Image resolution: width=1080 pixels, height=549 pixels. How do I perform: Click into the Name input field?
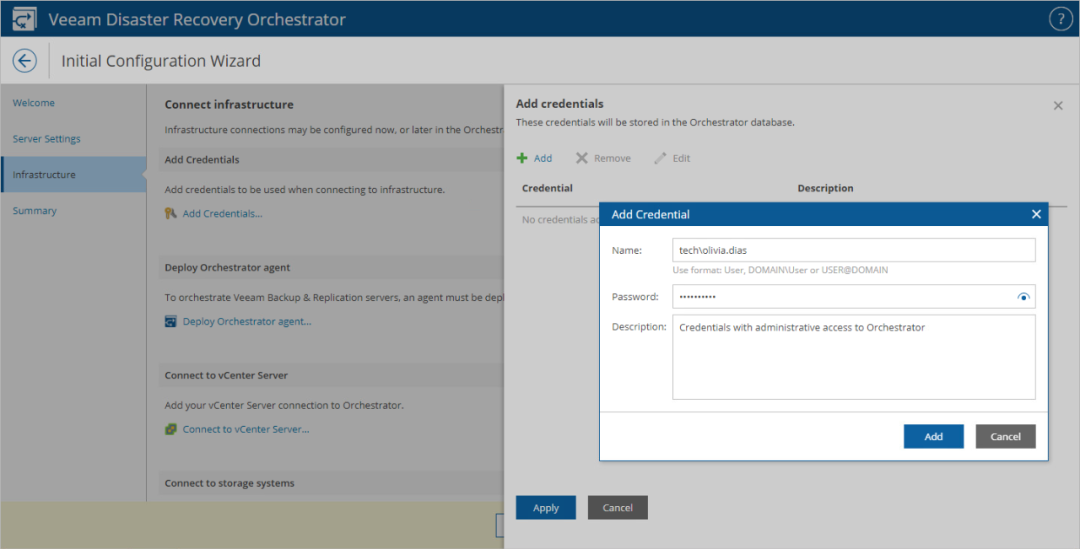click(853, 250)
